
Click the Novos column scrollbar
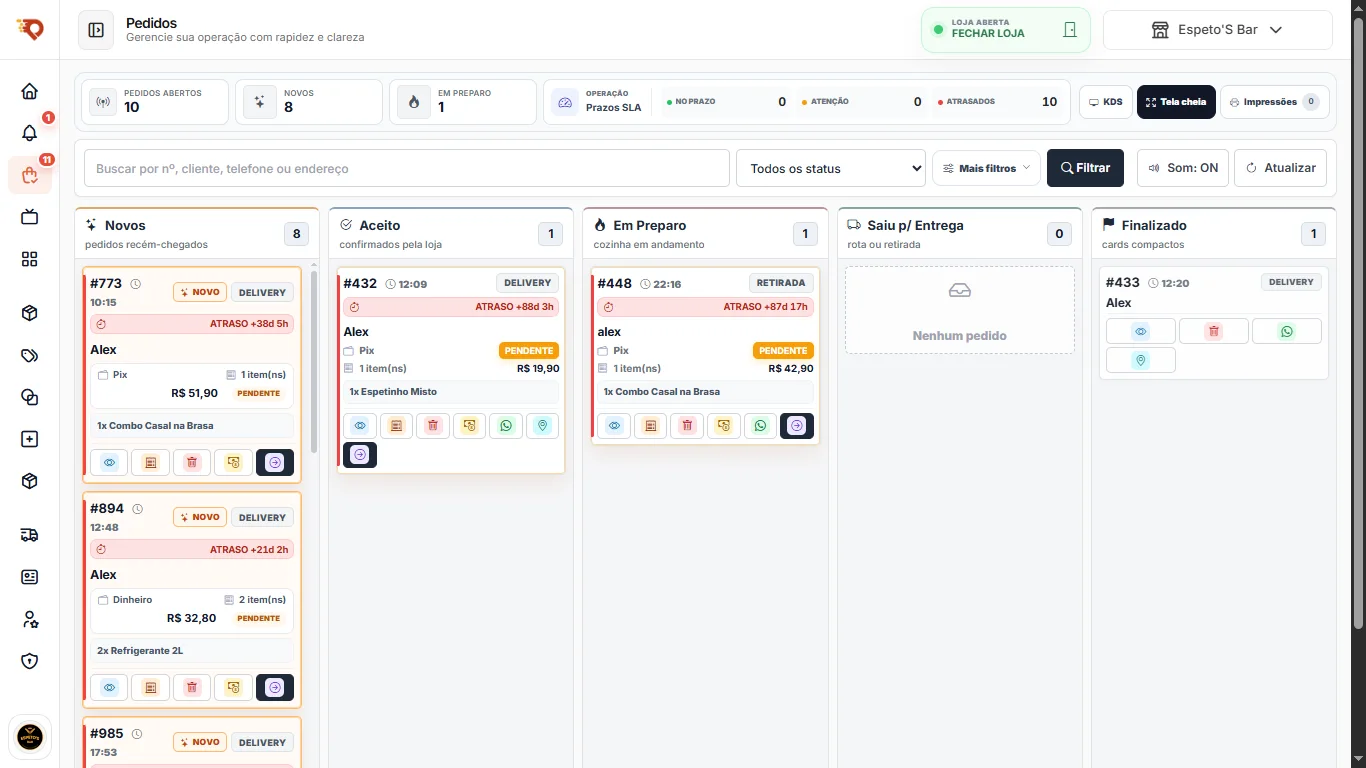click(x=314, y=362)
